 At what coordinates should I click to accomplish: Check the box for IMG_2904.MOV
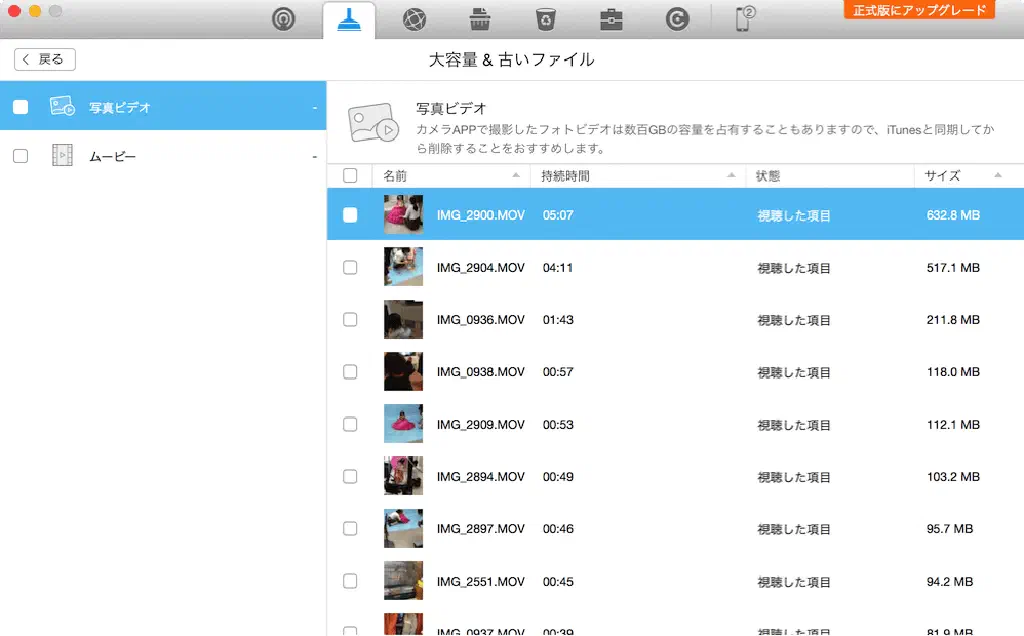(350, 268)
